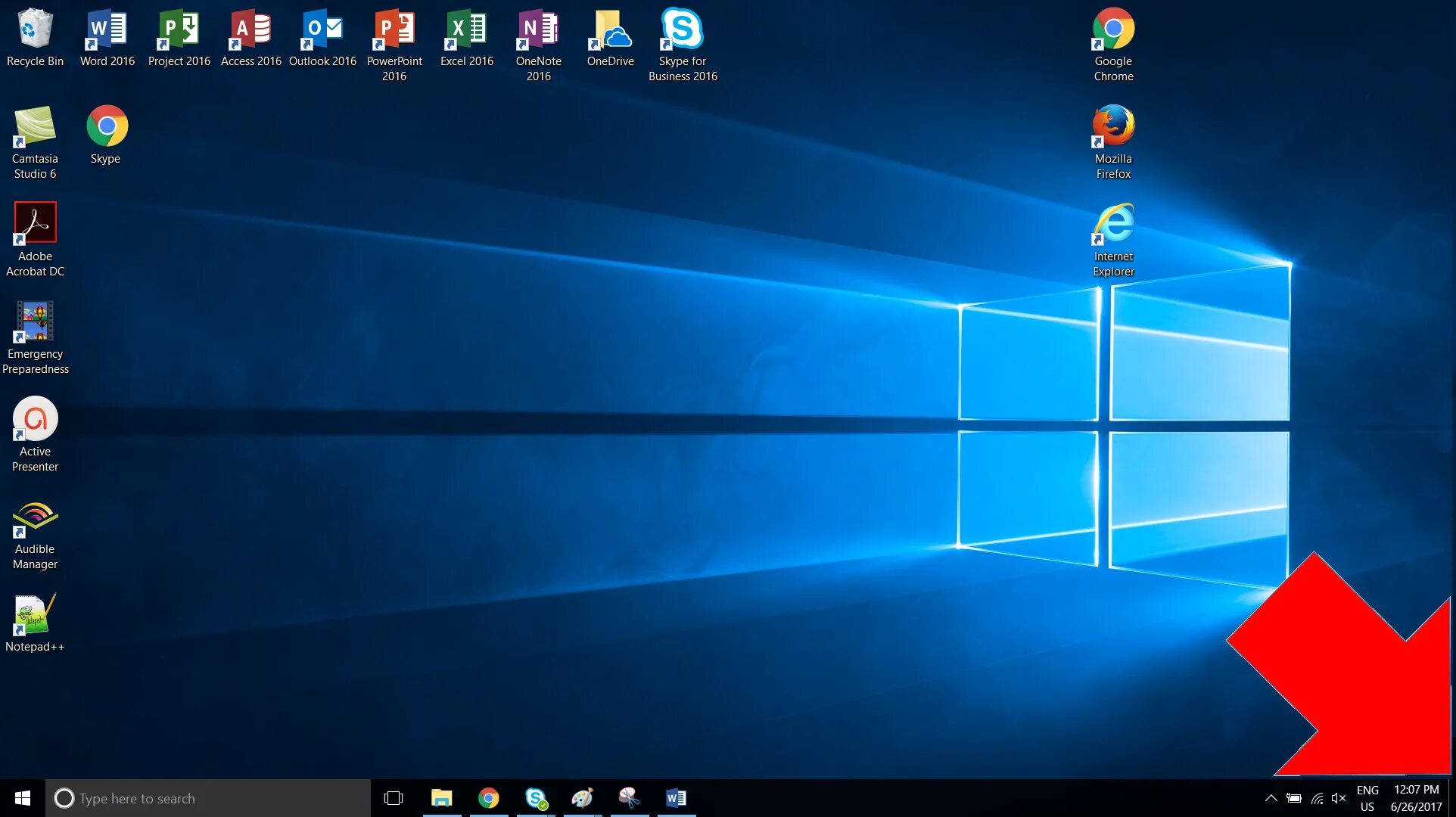Viewport: 1456px width, 817px height.
Task: Select the PowerPoint 2016 shortcut
Action: tap(394, 45)
